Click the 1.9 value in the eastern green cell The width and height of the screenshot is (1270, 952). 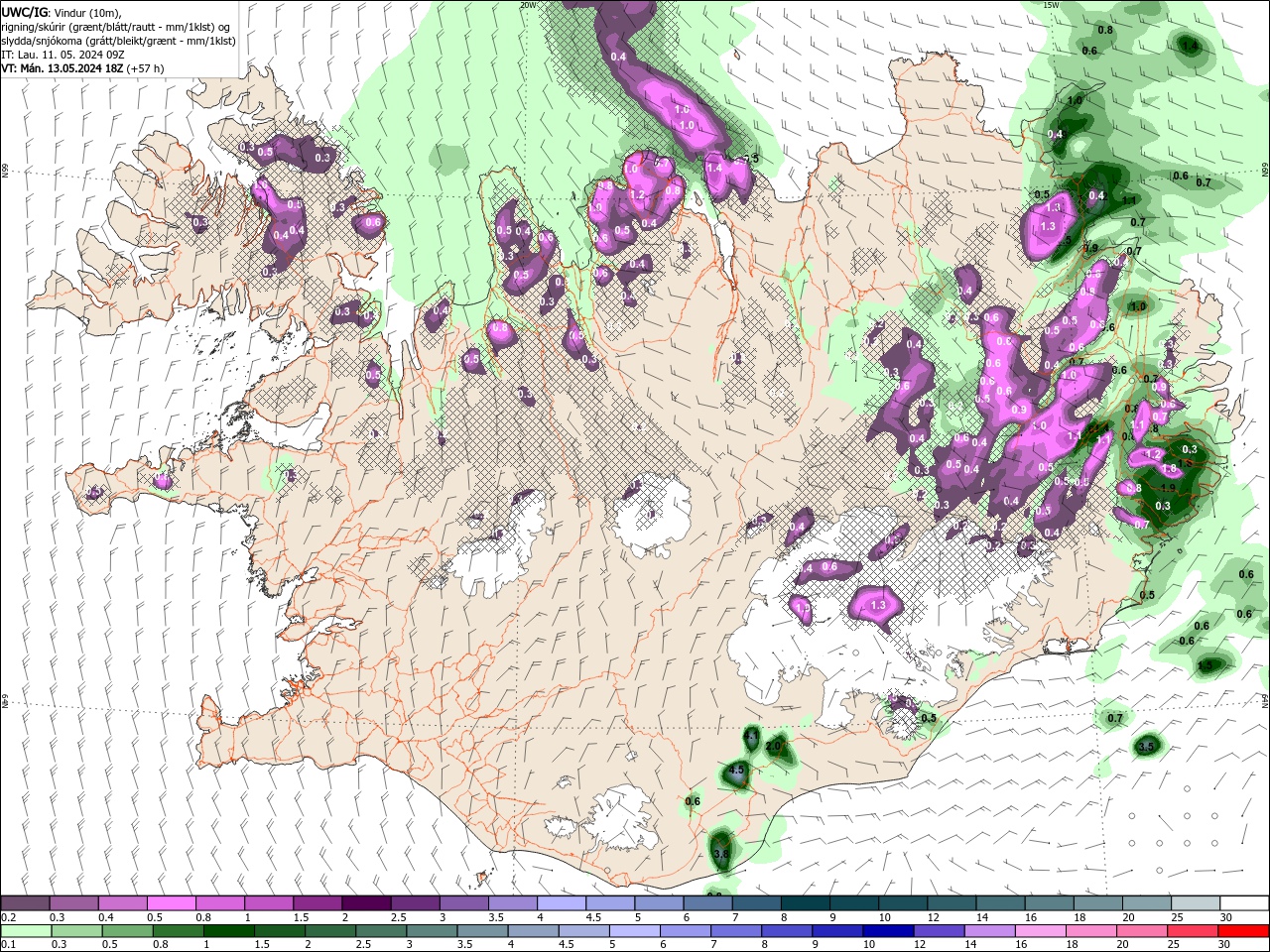1168,488
